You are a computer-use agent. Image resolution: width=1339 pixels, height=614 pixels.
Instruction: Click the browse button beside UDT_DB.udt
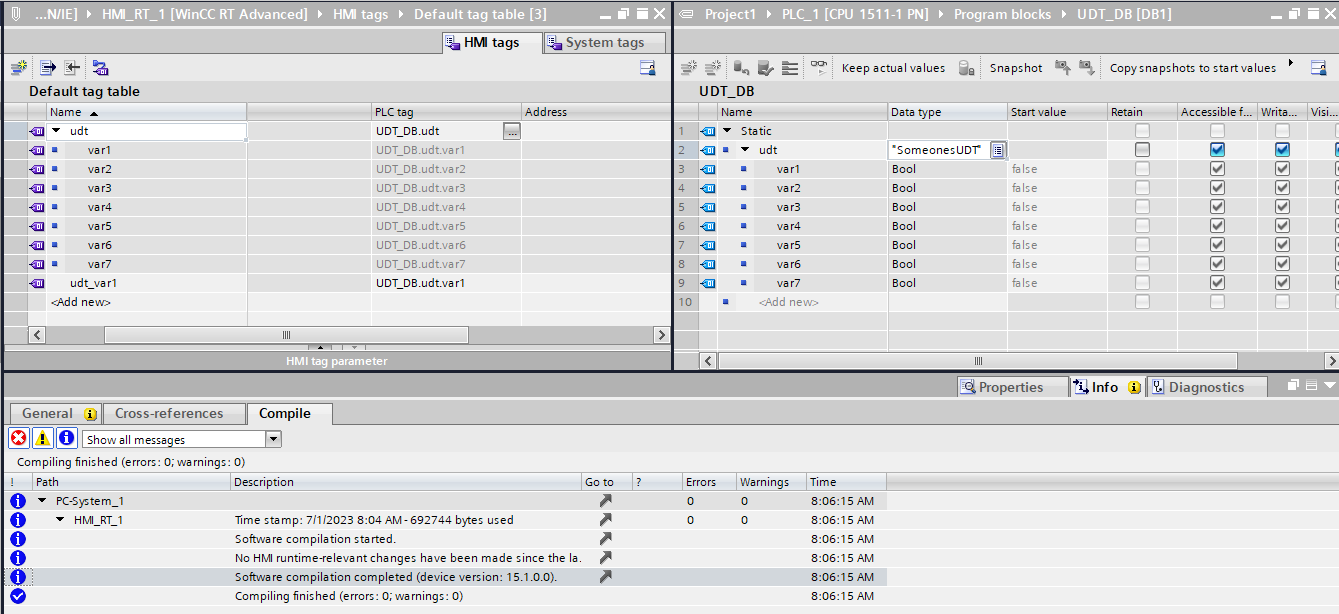(x=511, y=131)
